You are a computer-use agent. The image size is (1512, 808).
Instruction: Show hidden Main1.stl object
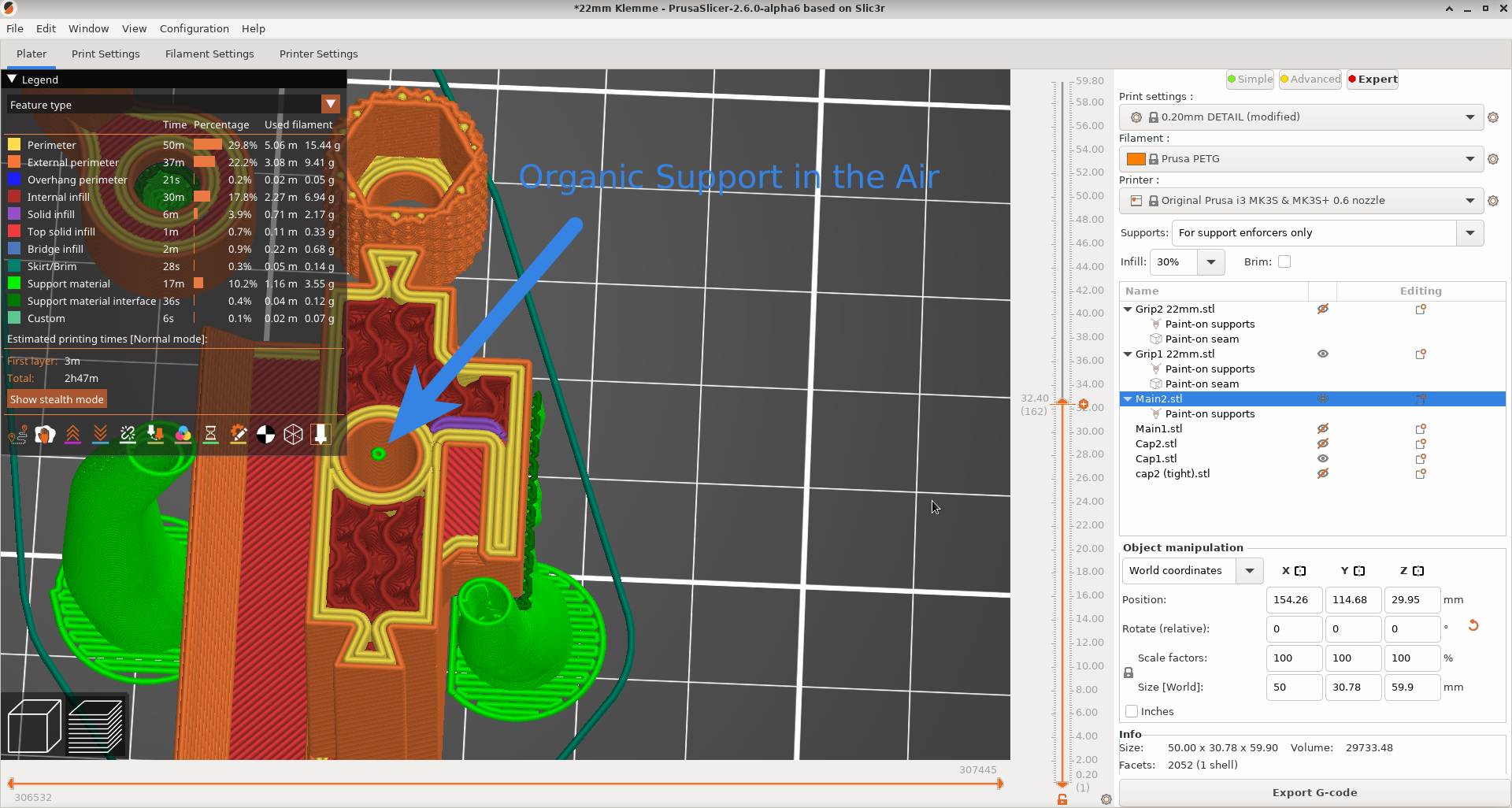click(1323, 429)
